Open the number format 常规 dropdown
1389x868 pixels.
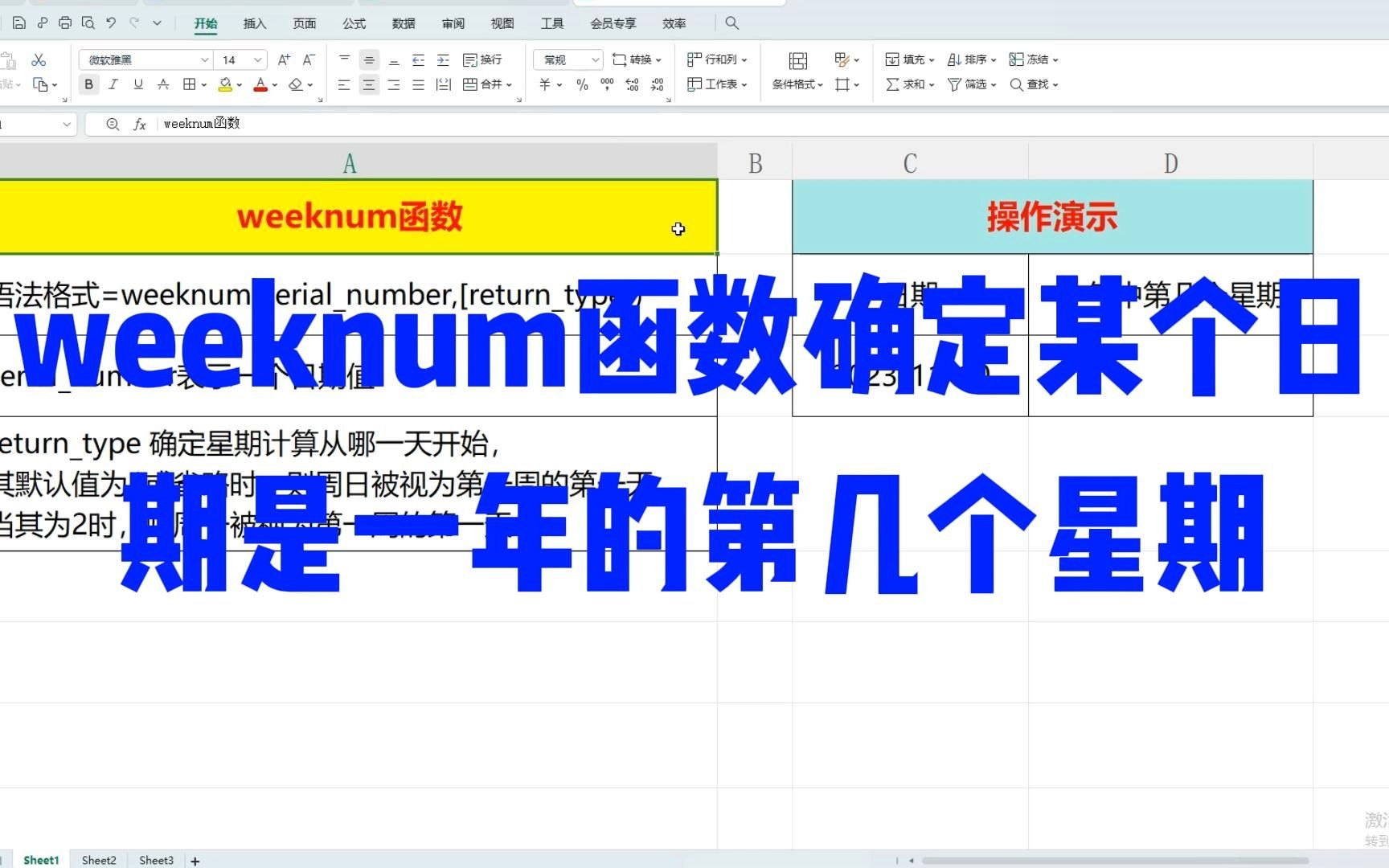pyautogui.click(x=568, y=60)
